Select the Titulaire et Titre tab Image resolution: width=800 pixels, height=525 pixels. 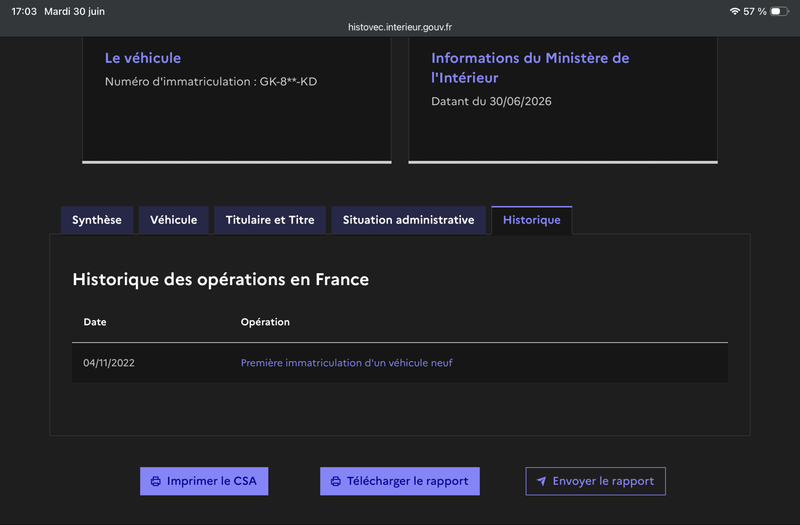pos(270,220)
